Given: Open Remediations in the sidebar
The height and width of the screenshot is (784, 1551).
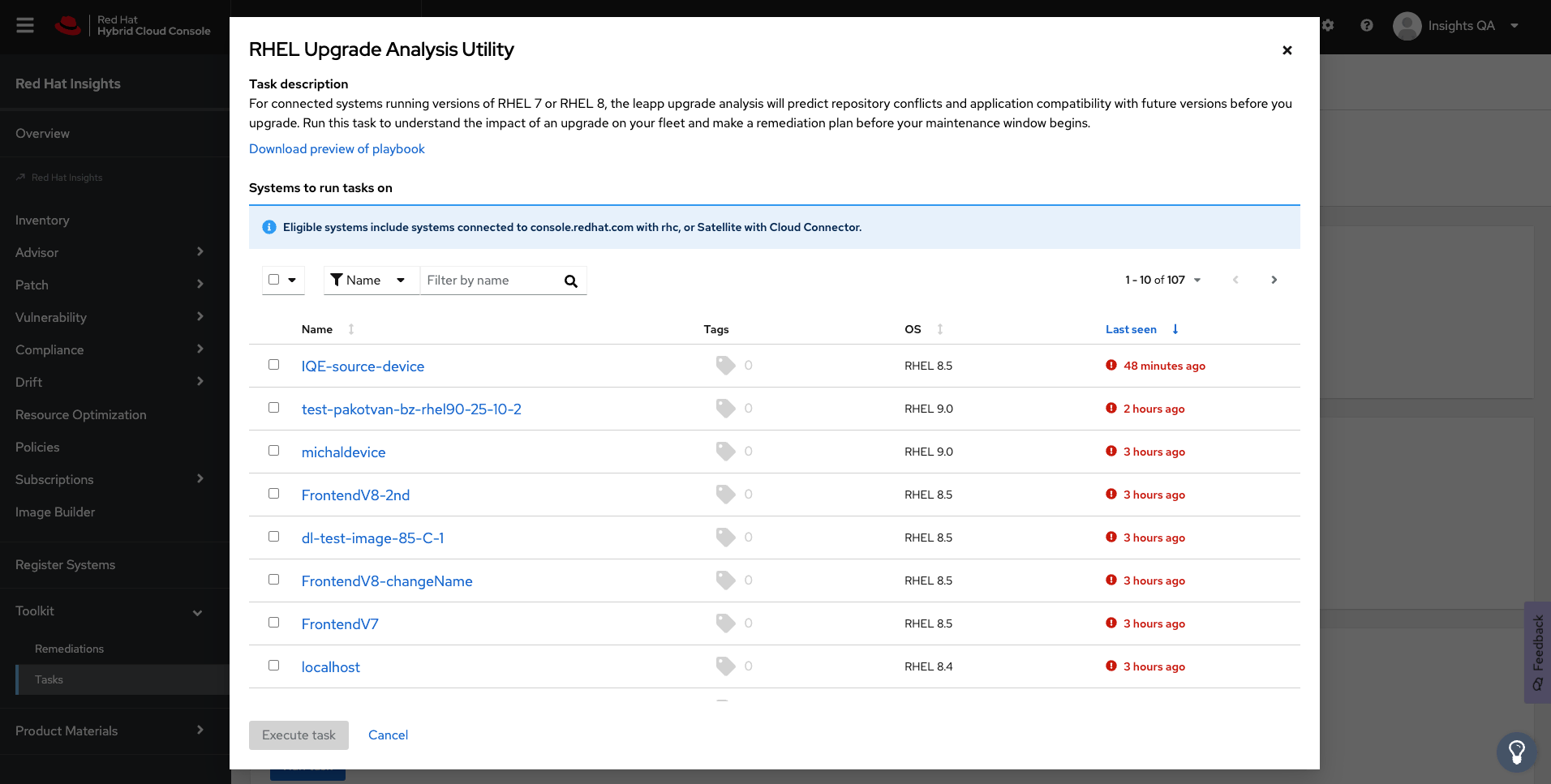Looking at the screenshot, I should click(69, 649).
